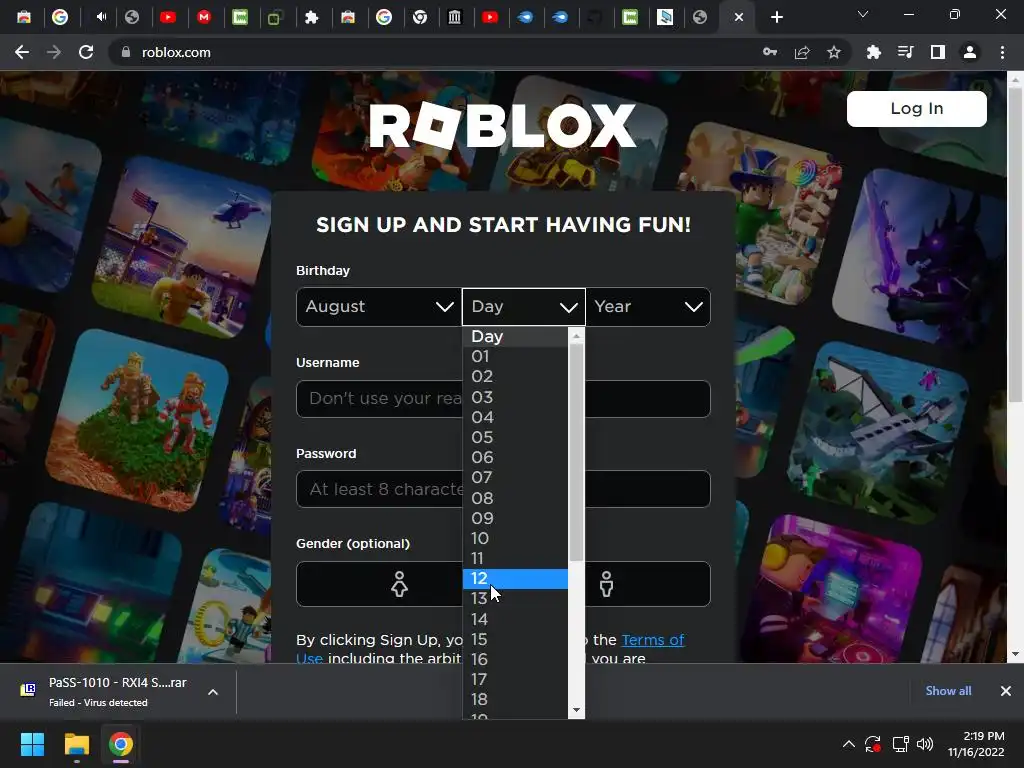
Task: Click the Log In button
Action: [916, 108]
